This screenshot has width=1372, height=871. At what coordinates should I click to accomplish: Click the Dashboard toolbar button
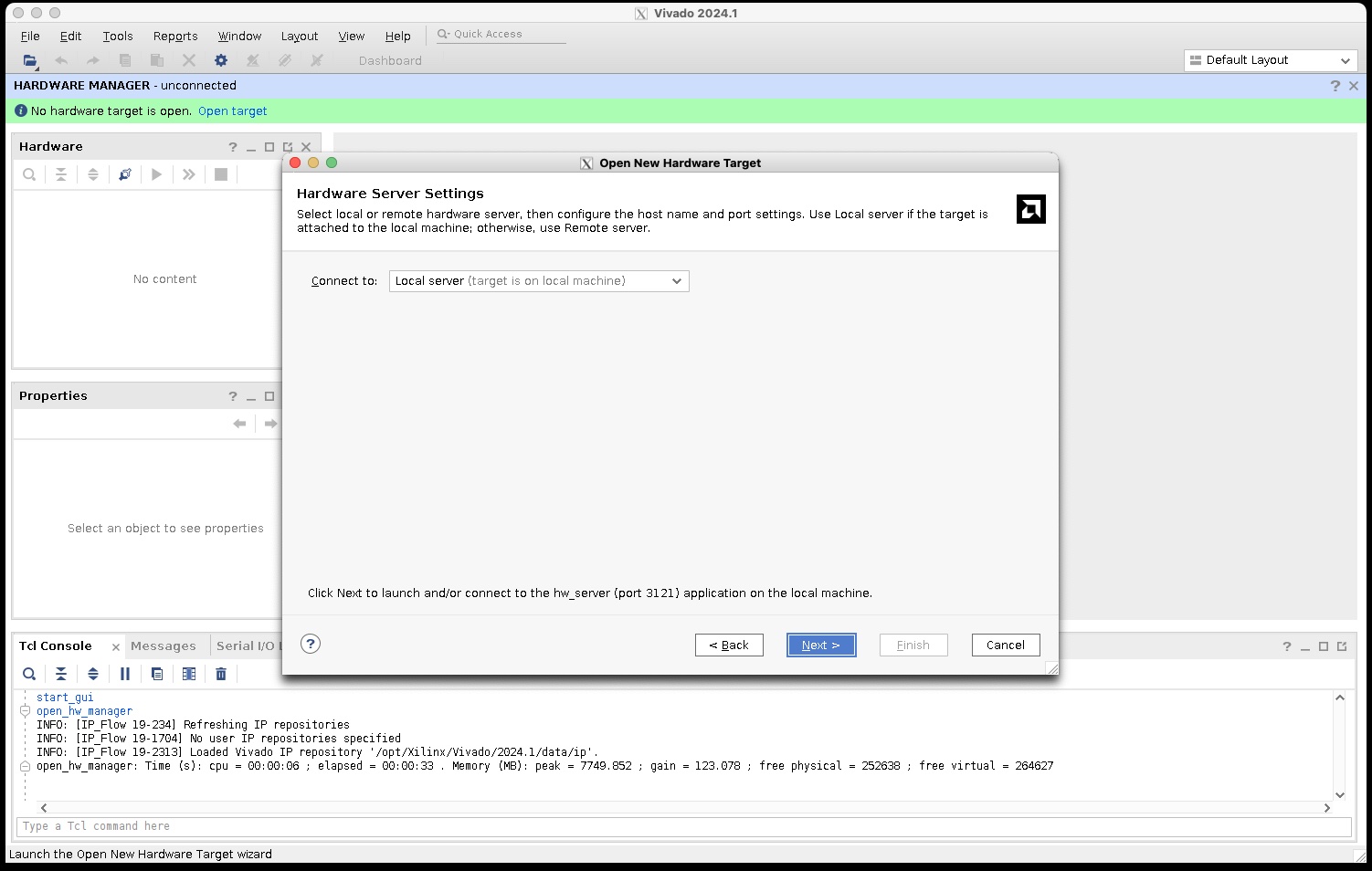click(390, 61)
